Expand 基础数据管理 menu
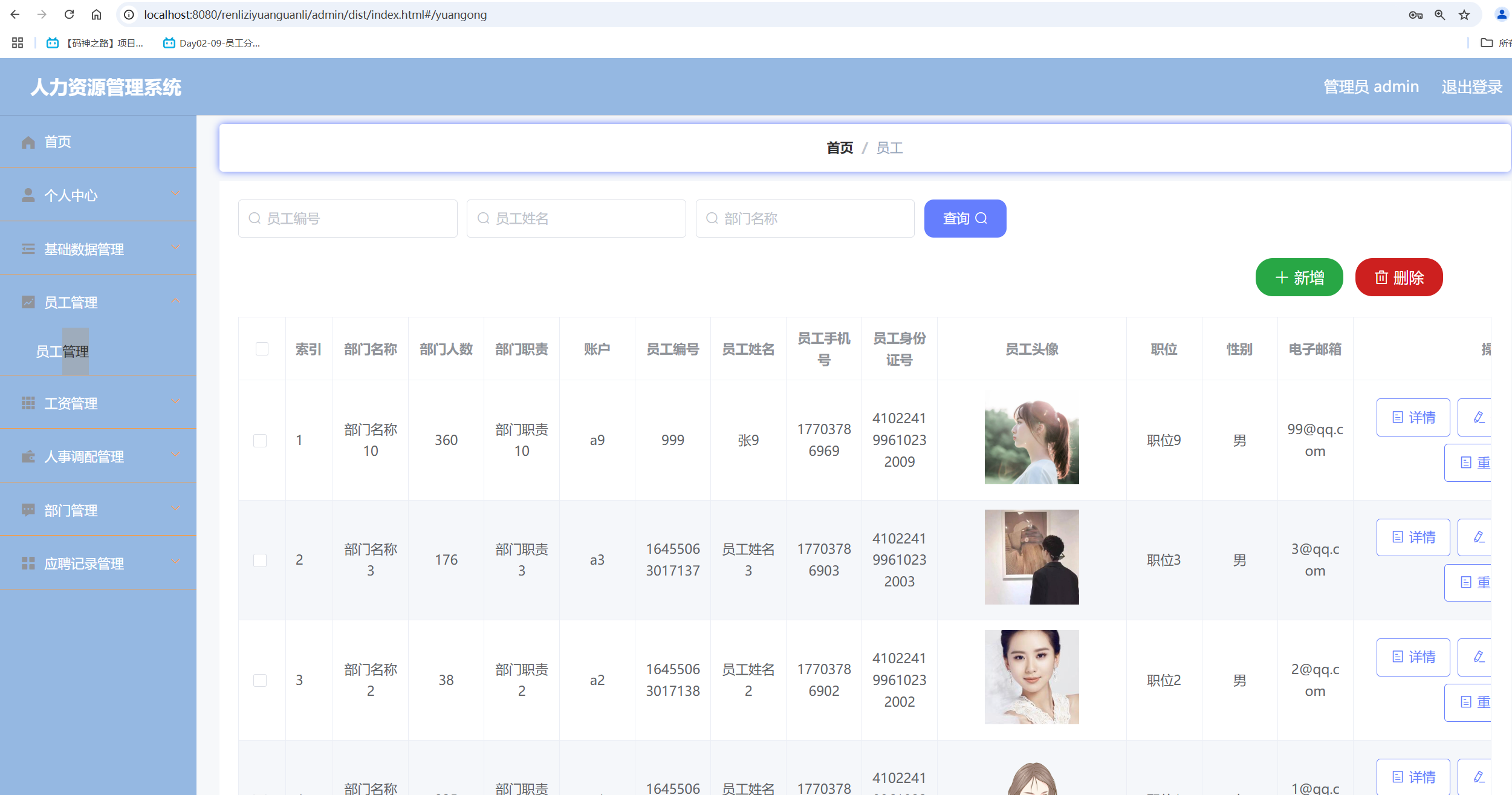 [x=98, y=248]
